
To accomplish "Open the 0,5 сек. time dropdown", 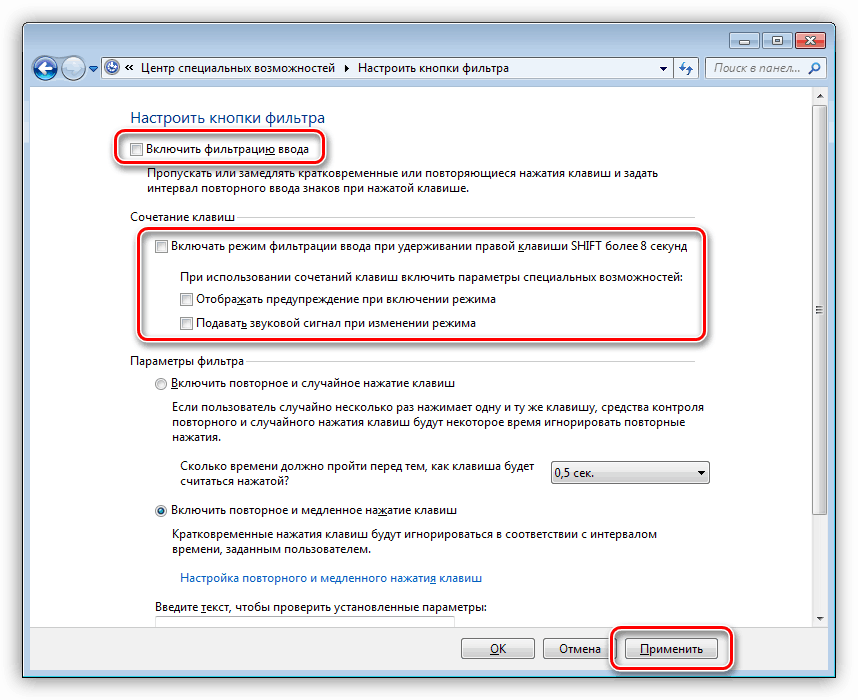I will [x=630, y=472].
